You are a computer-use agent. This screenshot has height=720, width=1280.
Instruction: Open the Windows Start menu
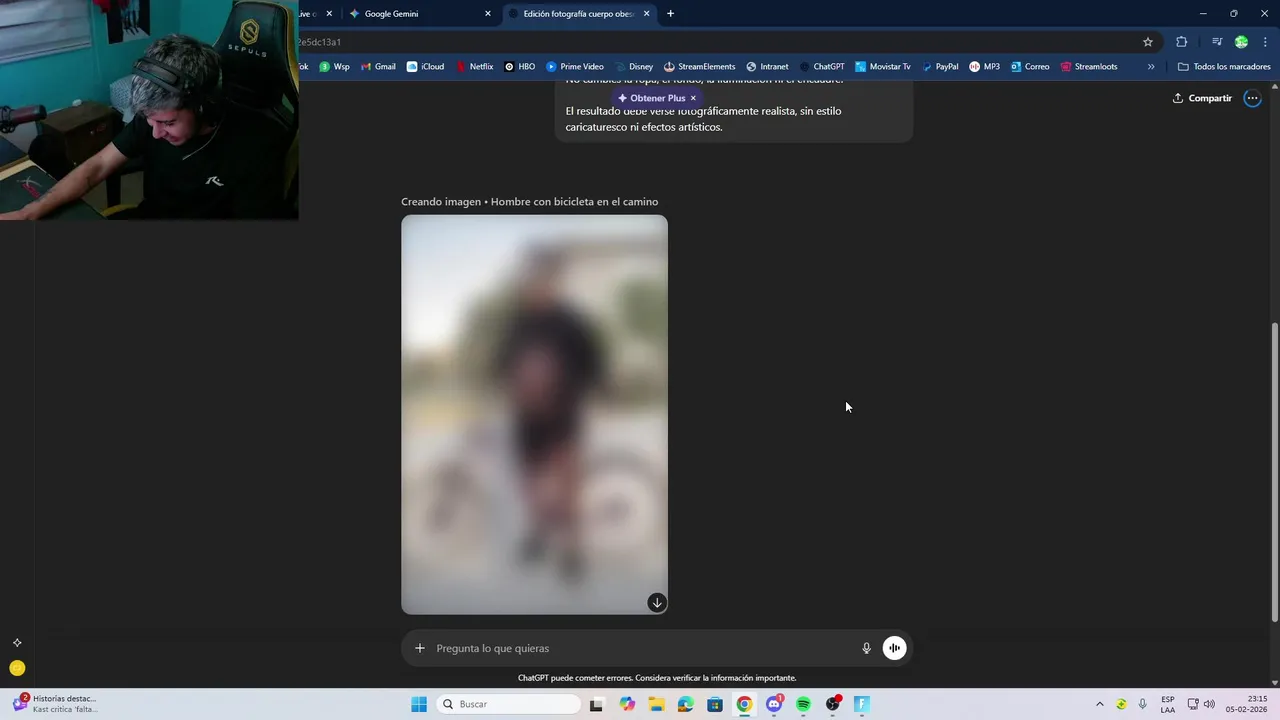419,704
